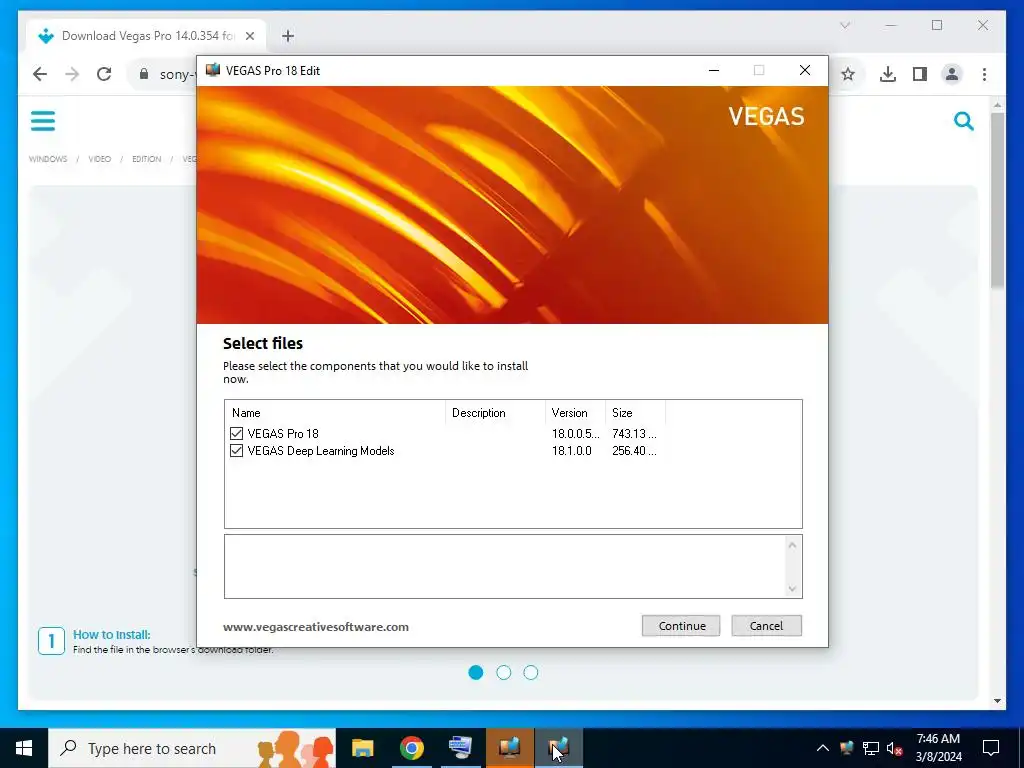1024x768 pixels.
Task: Click the empty description text box
Action: (x=504, y=566)
